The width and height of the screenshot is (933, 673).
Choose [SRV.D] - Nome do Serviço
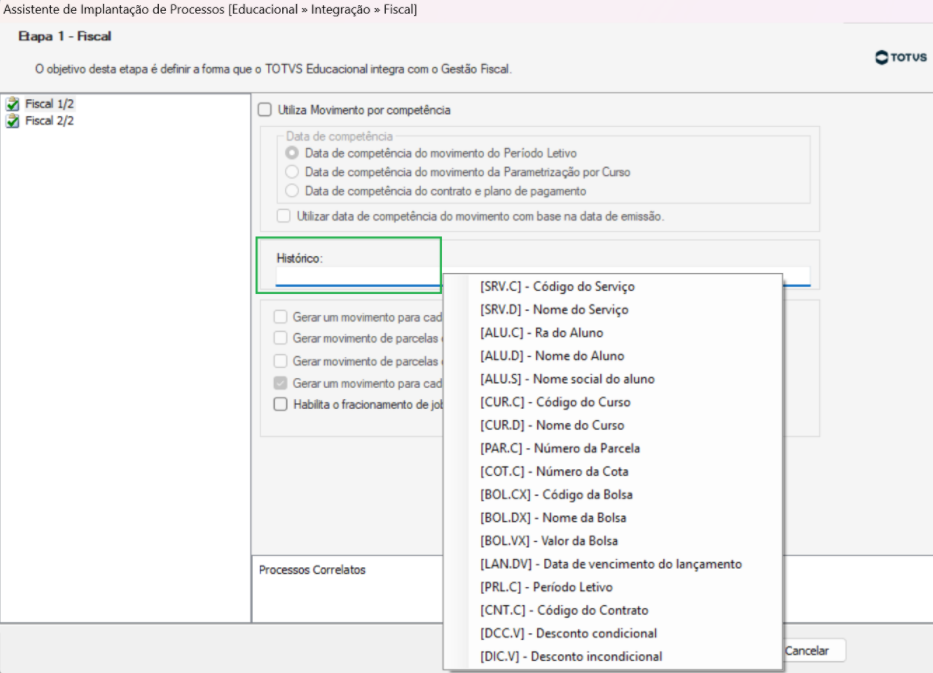613,309
